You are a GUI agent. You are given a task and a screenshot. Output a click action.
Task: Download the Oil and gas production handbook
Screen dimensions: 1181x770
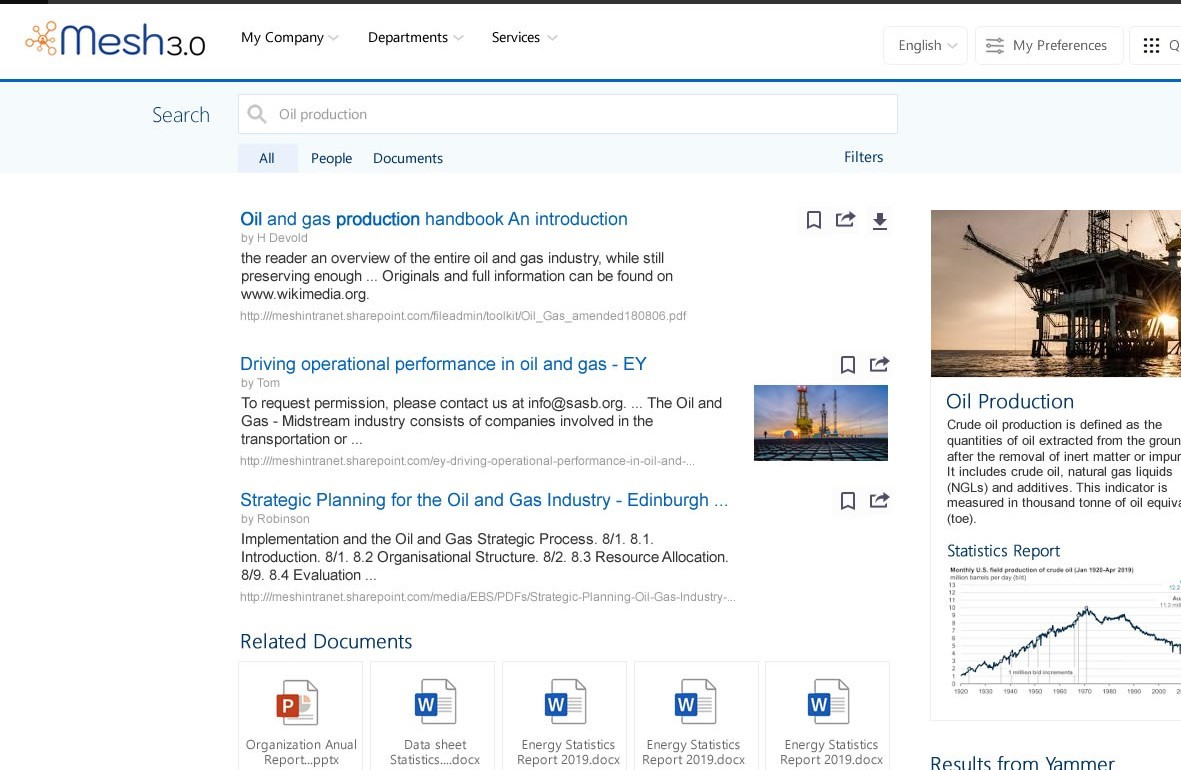pyautogui.click(x=880, y=221)
